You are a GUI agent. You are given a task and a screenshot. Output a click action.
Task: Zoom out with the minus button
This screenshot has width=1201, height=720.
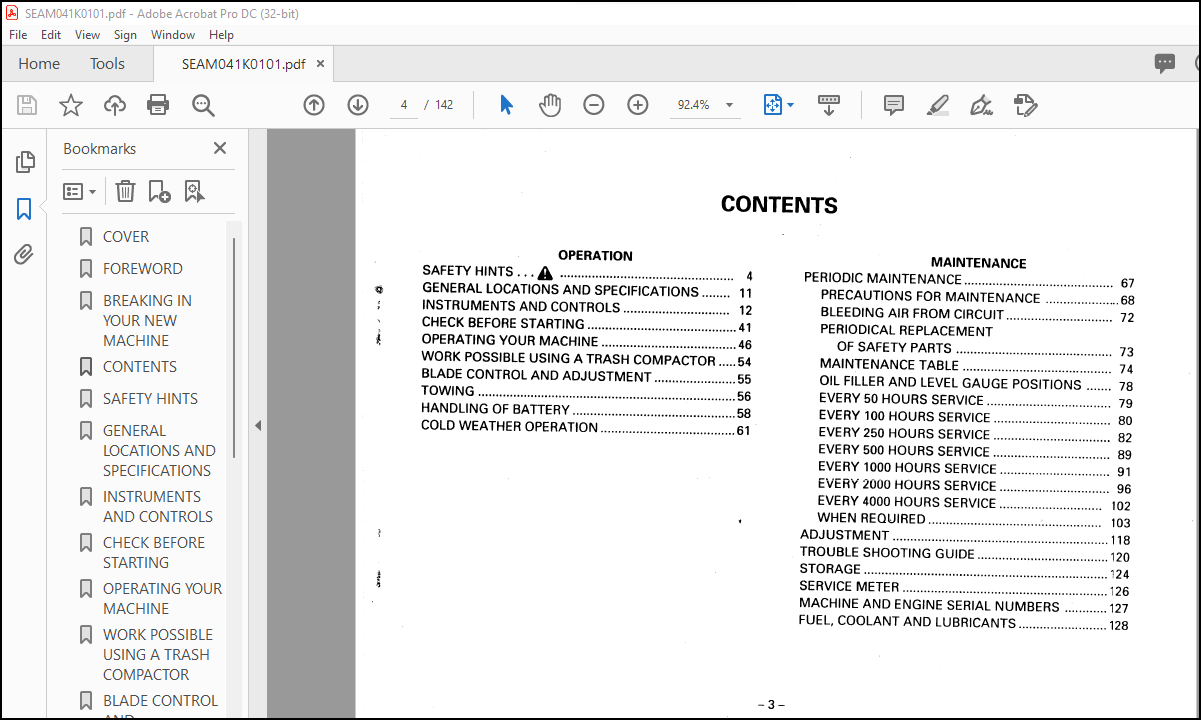point(594,105)
